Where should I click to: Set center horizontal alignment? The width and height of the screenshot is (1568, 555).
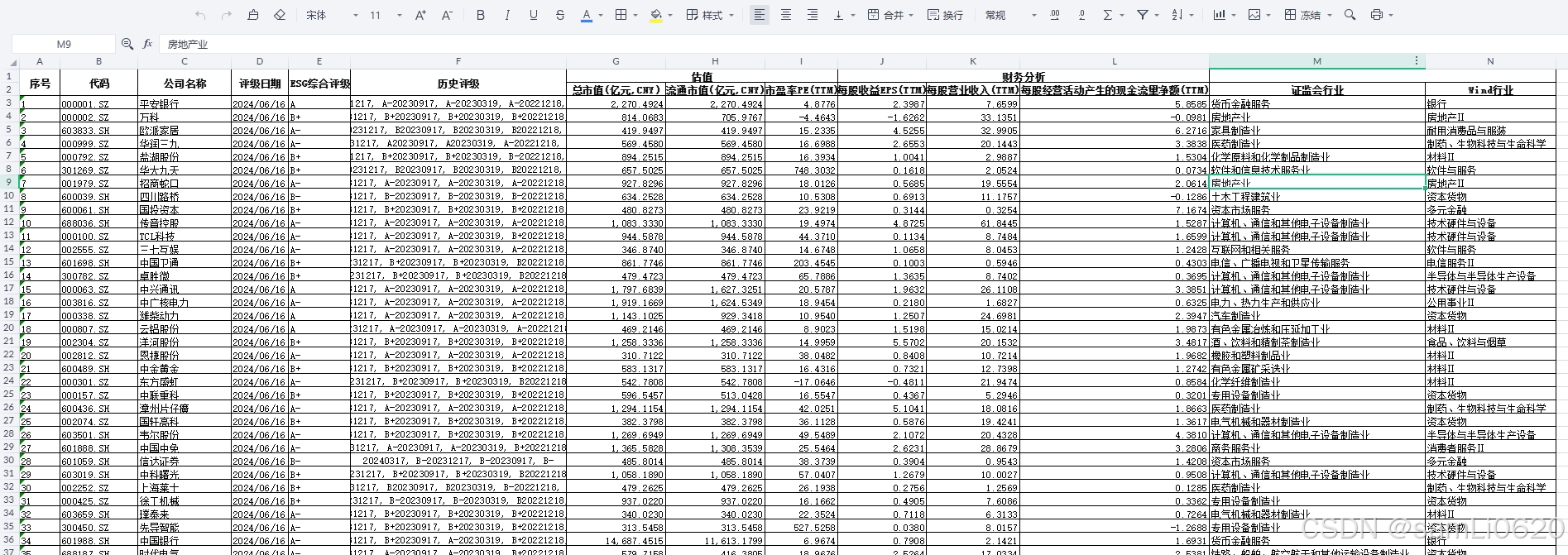click(786, 15)
